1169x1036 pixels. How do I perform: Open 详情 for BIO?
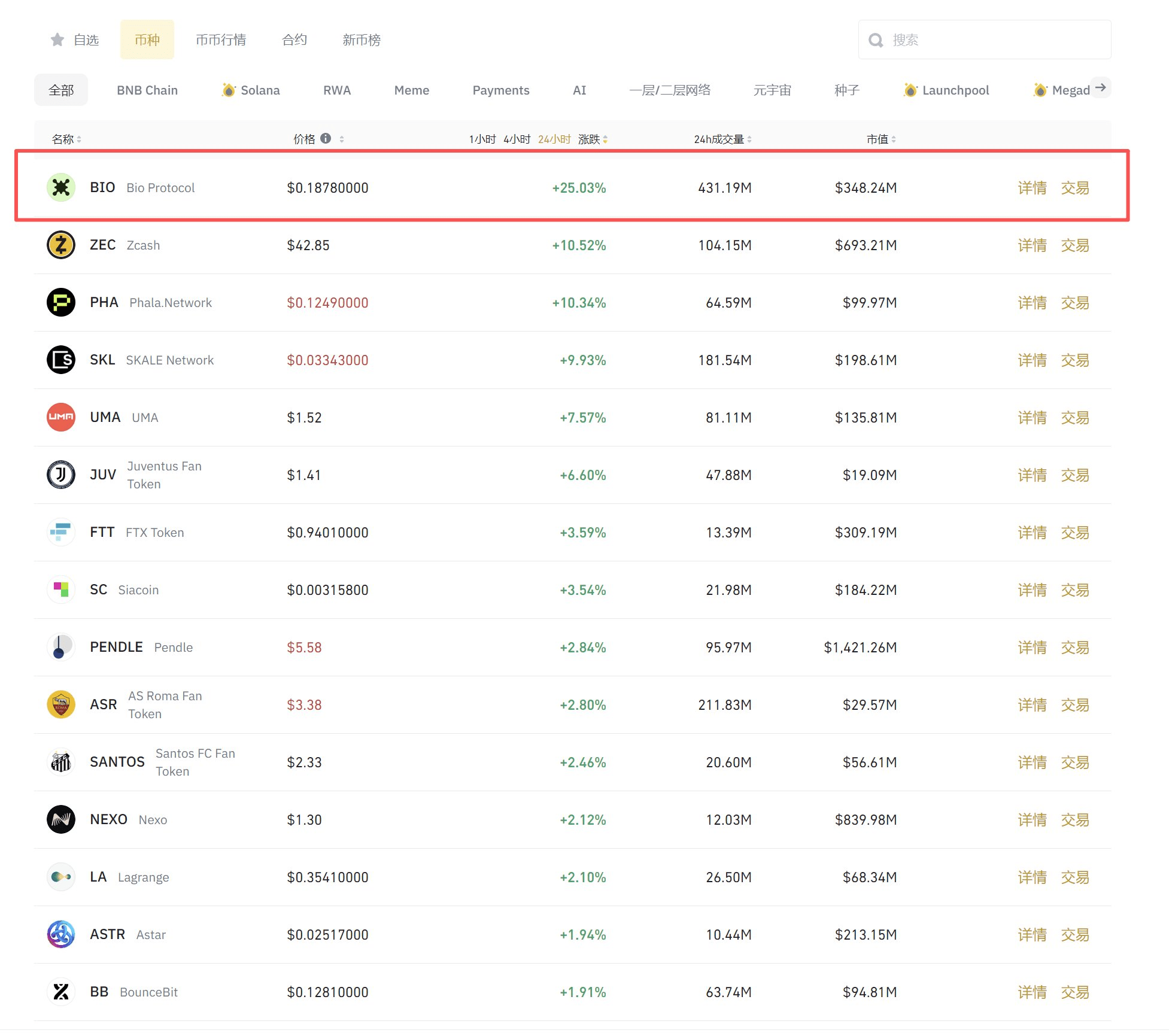click(1033, 188)
